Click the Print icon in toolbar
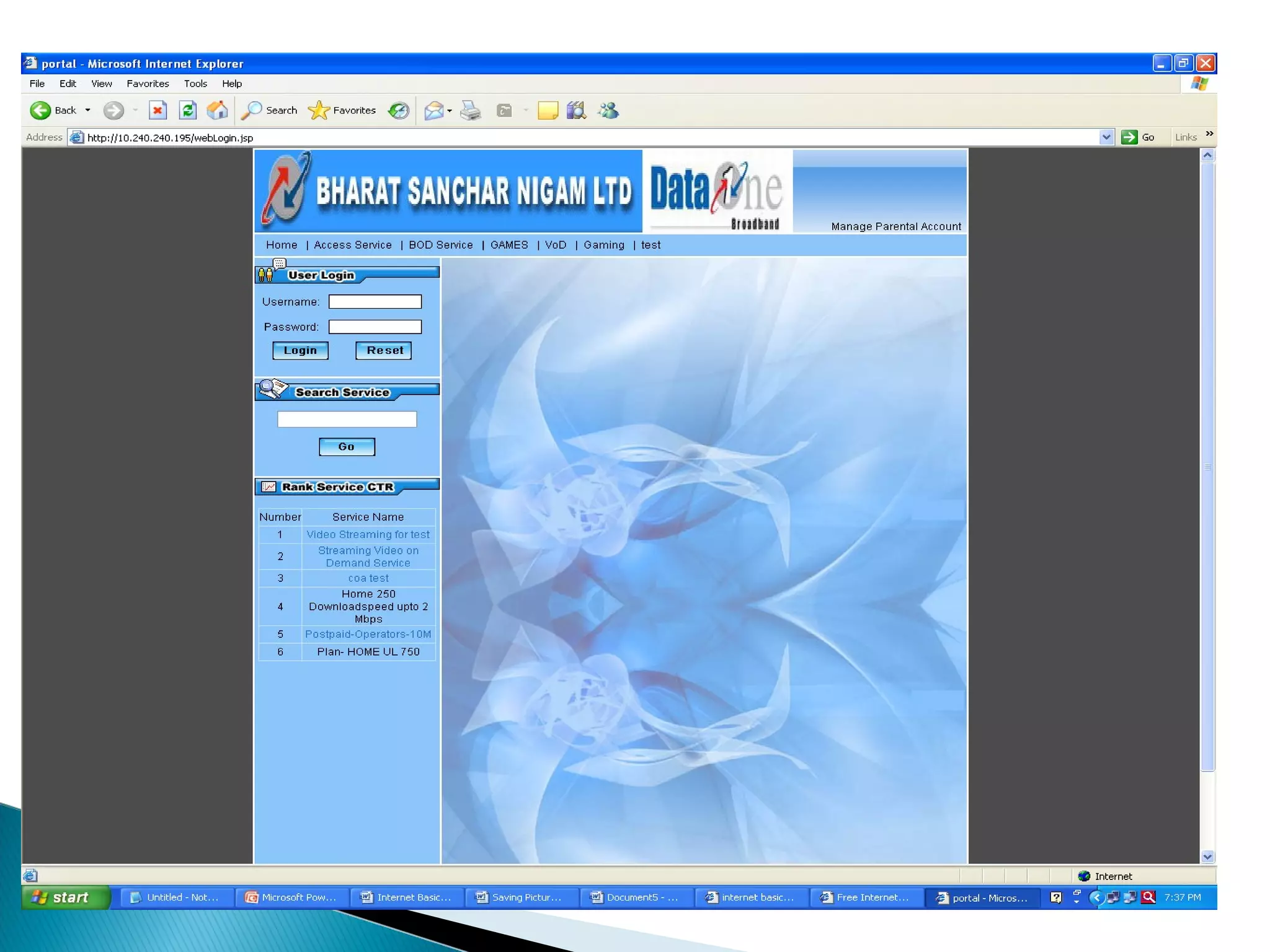 click(471, 110)
